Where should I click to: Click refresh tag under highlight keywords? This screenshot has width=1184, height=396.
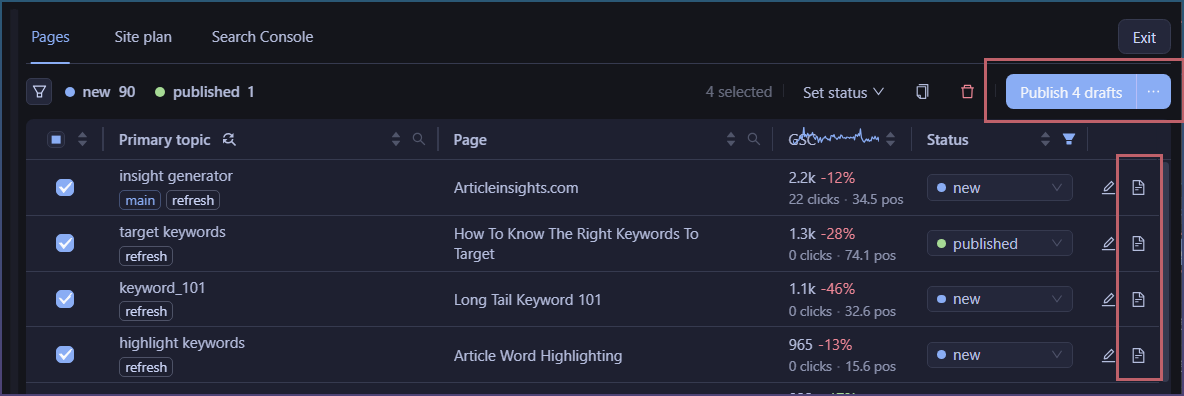click(x=146, y=367)
